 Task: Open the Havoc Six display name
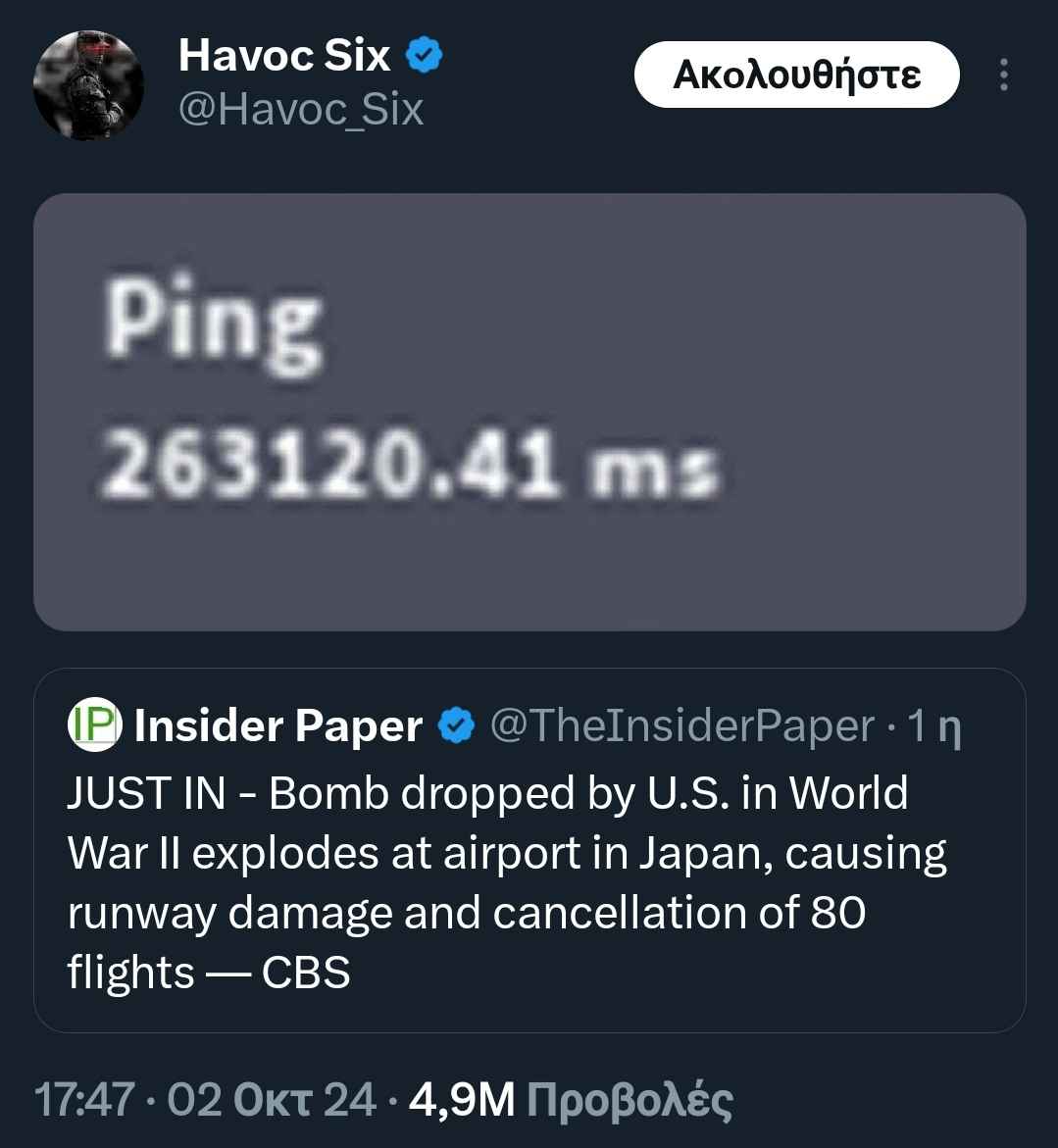click(x=284, y=56)
